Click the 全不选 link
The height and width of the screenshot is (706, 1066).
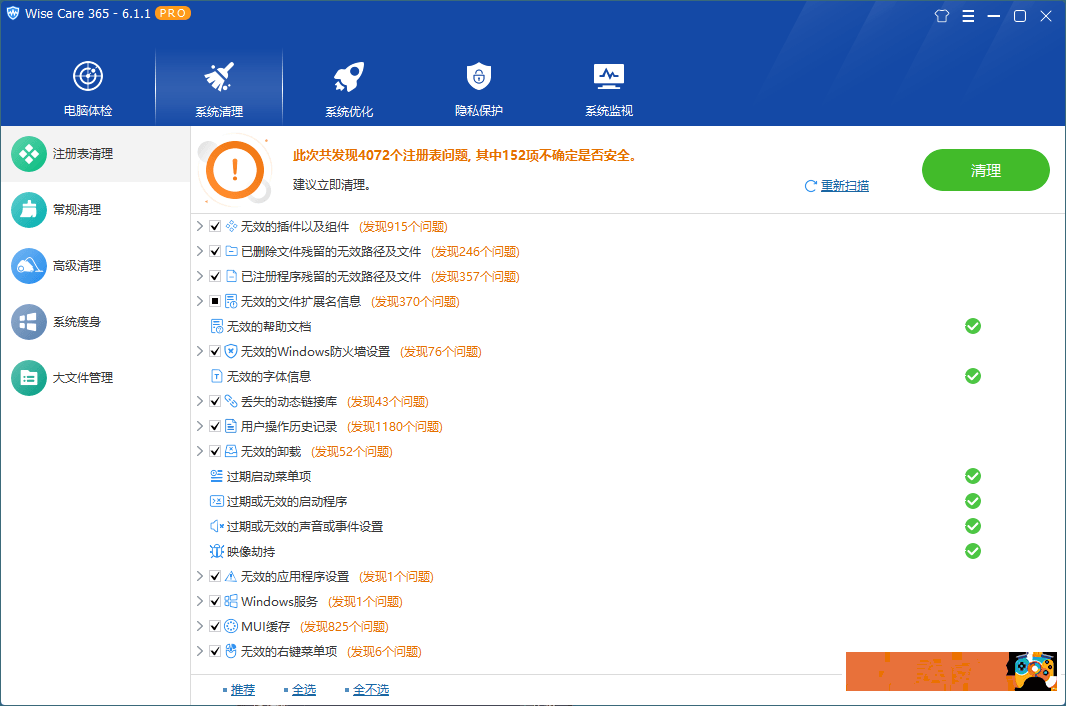pos(371,690)
